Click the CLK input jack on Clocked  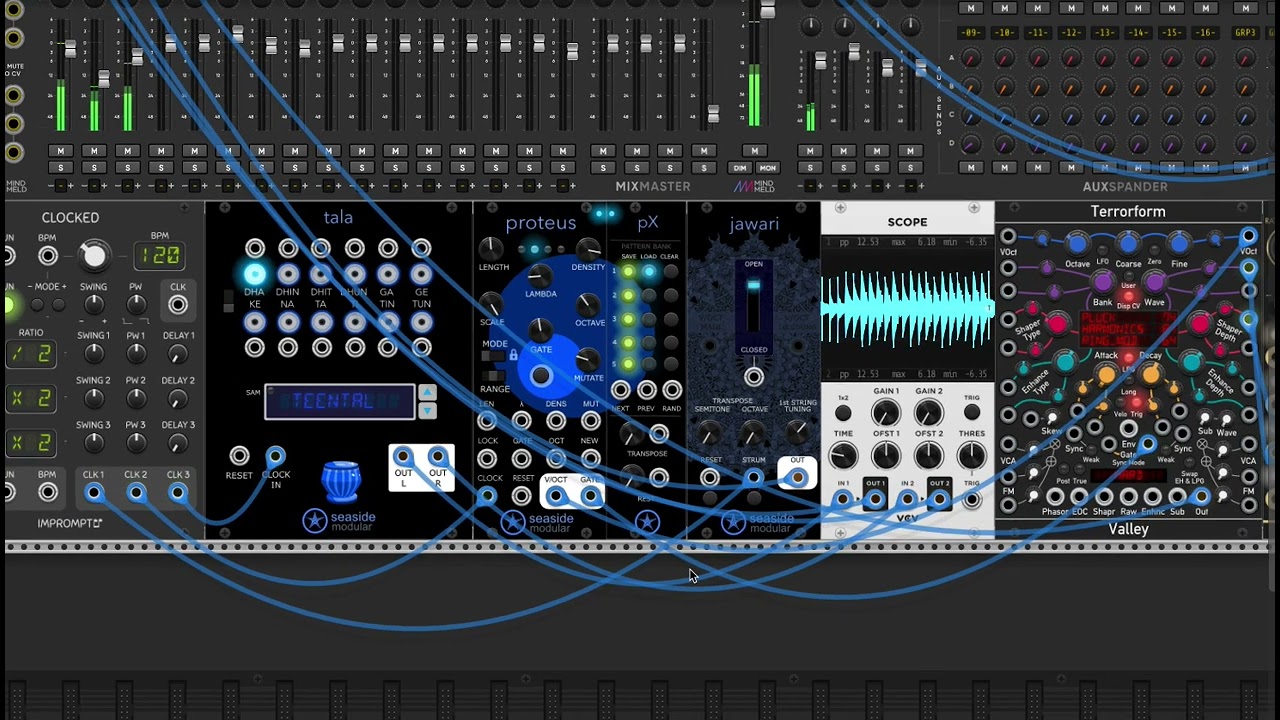[178, 304]
